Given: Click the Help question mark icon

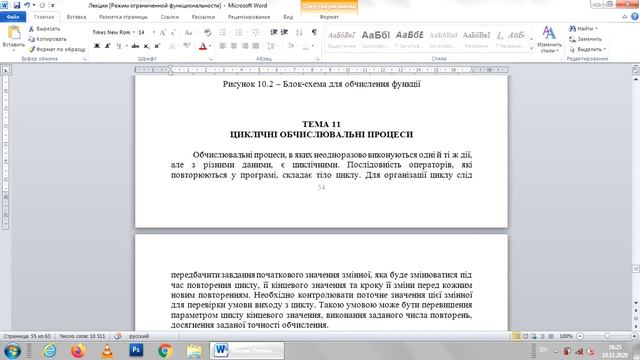Looking at the screenshot, I should click(x=635, y=17).
